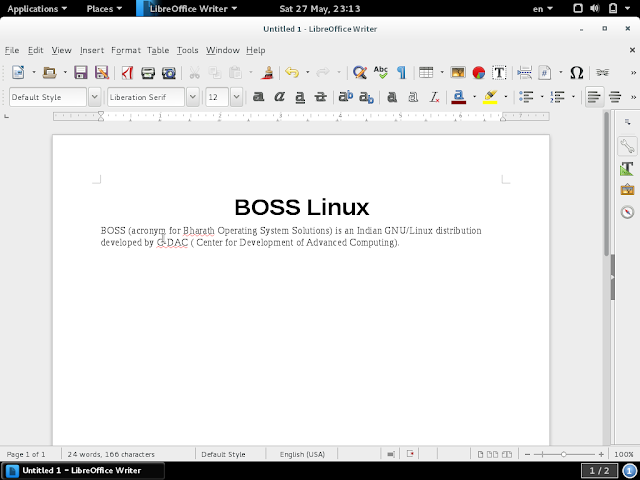
Task: Open the Applications menu
Action: point(37,9)
